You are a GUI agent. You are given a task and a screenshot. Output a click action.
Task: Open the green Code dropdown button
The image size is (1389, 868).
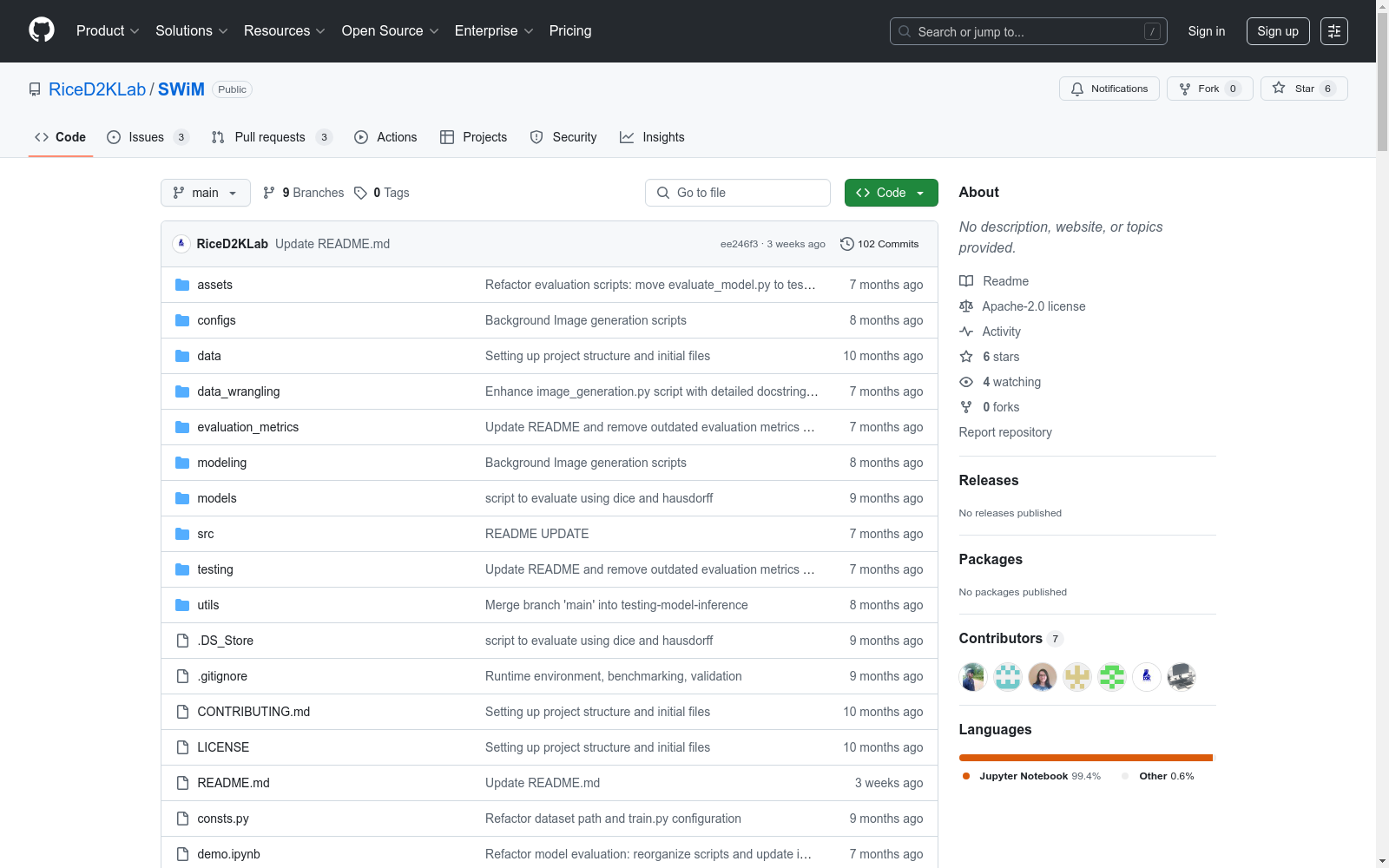pos(892,193)
